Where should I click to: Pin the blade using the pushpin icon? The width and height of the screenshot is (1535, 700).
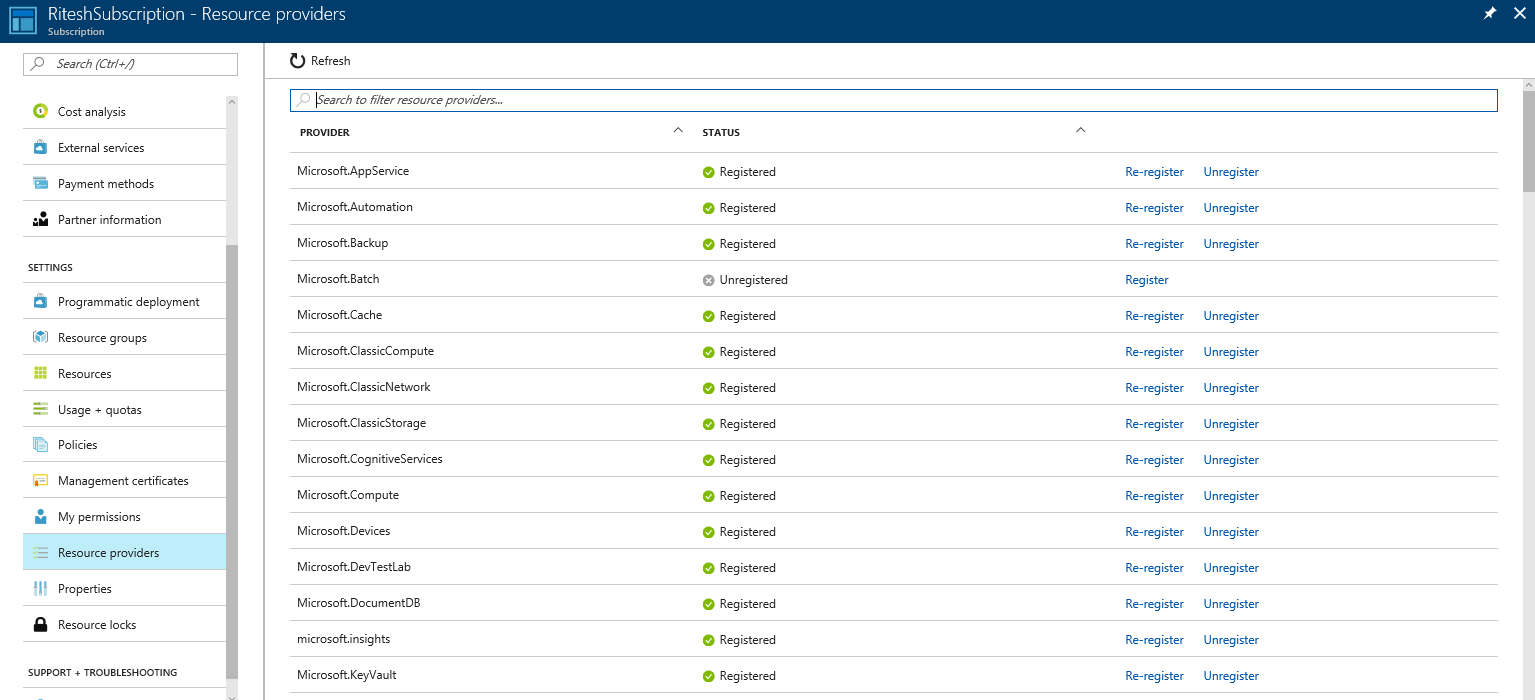1490,14
